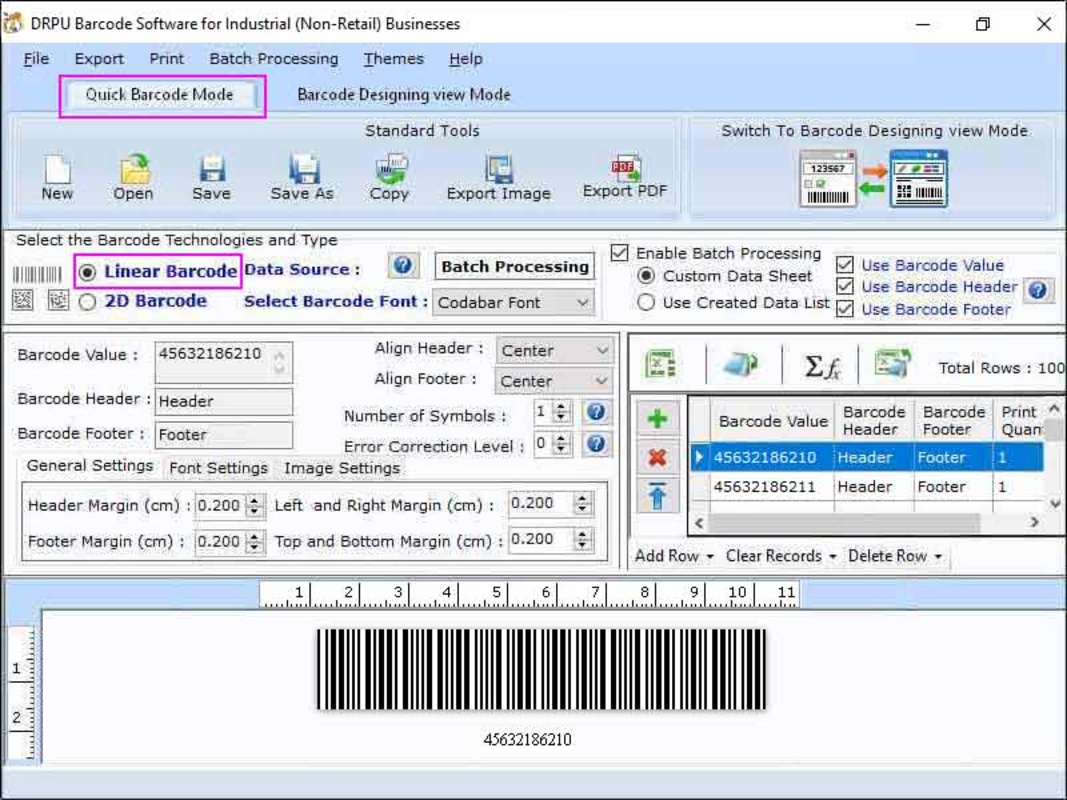Expand the Align Header dropdown
The height and width of the screenshot is (800, 1067).
click(554, 351)
